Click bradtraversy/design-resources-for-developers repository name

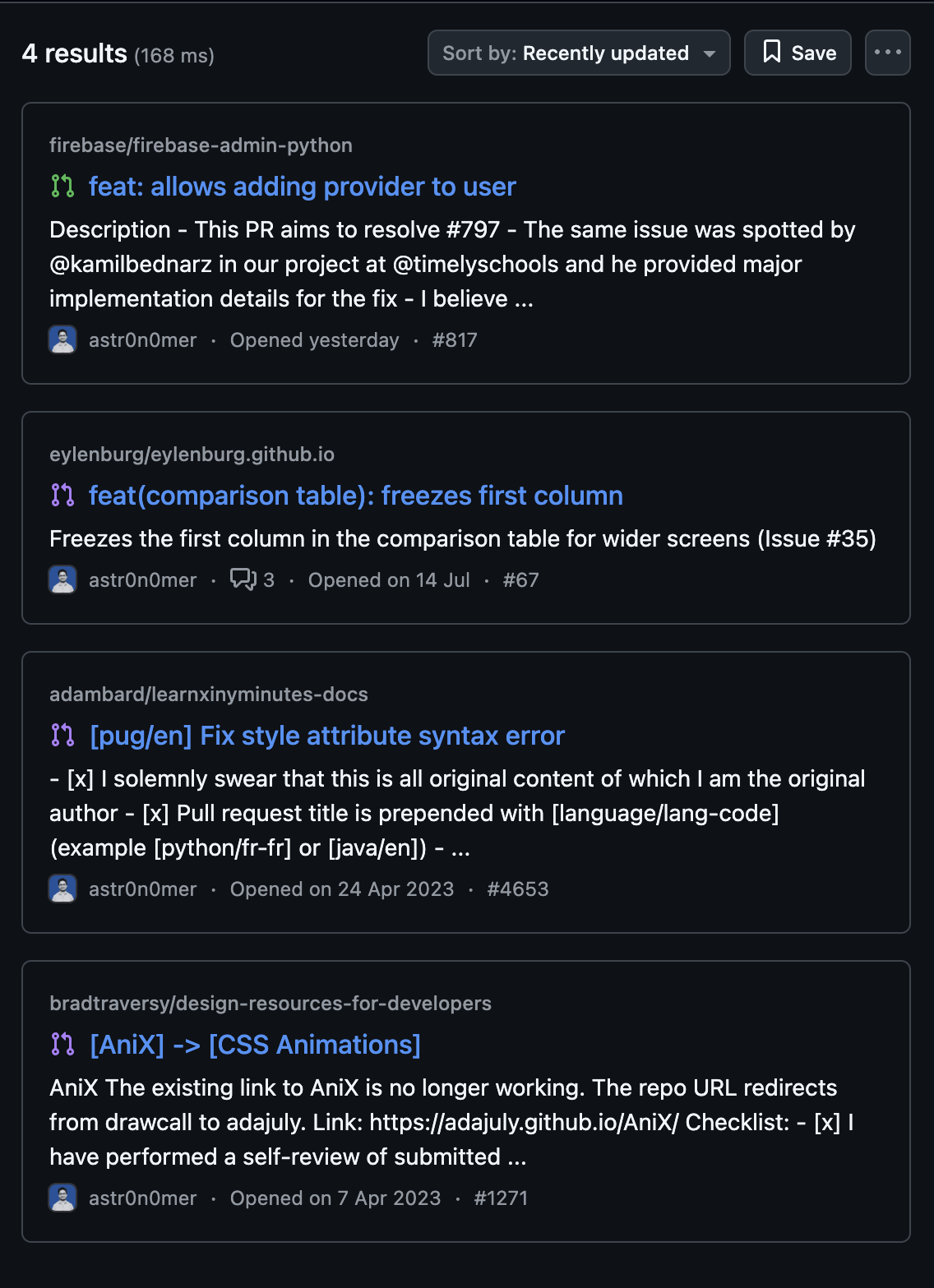[270, 1003]
